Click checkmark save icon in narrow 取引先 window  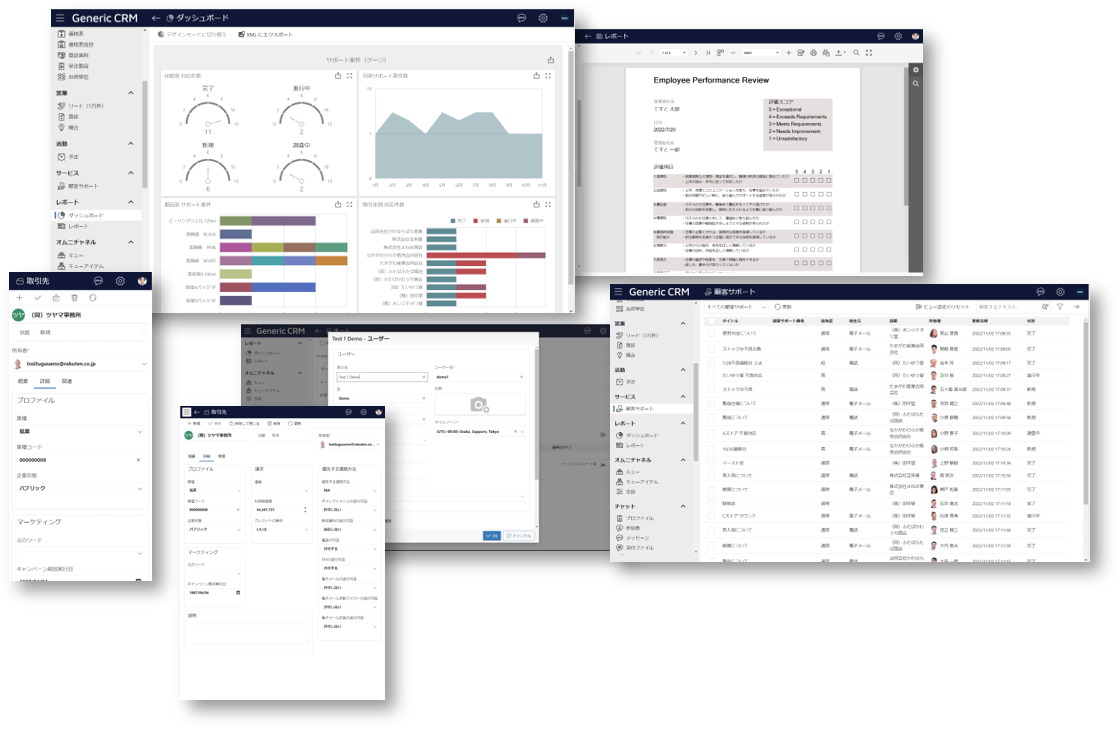[38, 297]
